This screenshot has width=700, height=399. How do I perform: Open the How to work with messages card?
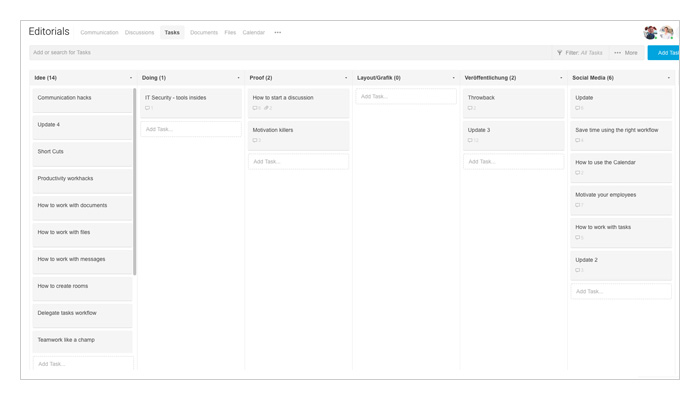point(82,262)
